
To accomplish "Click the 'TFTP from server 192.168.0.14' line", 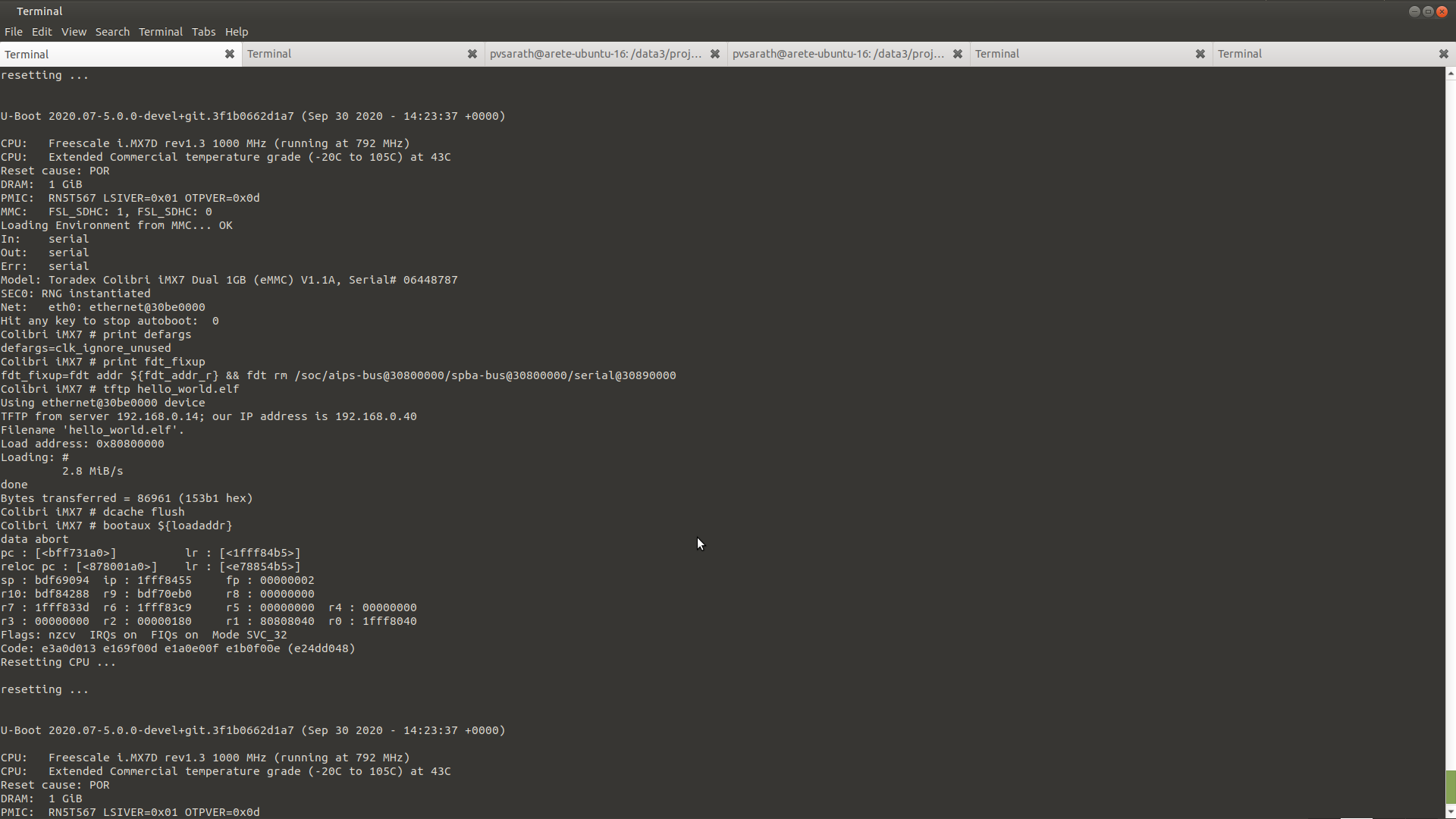I will 209,416.
